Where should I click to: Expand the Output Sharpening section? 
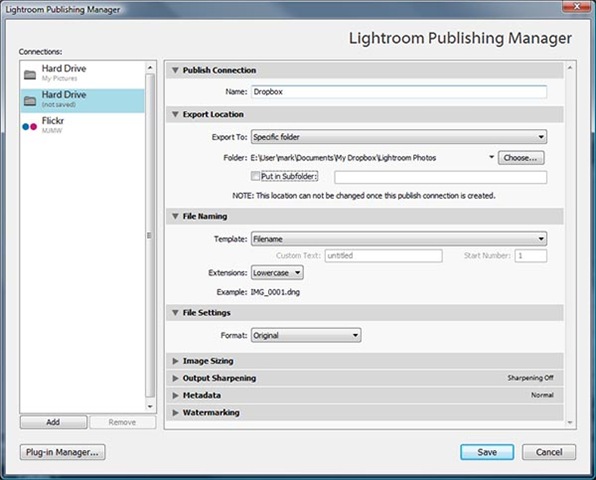point(175,378)
